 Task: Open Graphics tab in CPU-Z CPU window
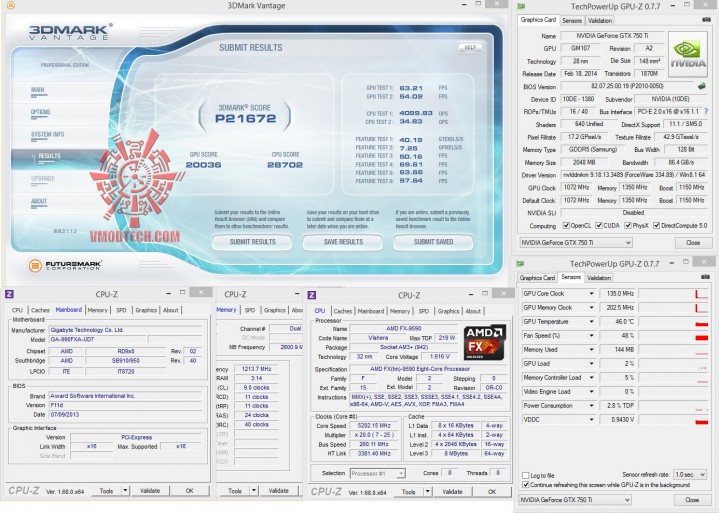point(448,311)
